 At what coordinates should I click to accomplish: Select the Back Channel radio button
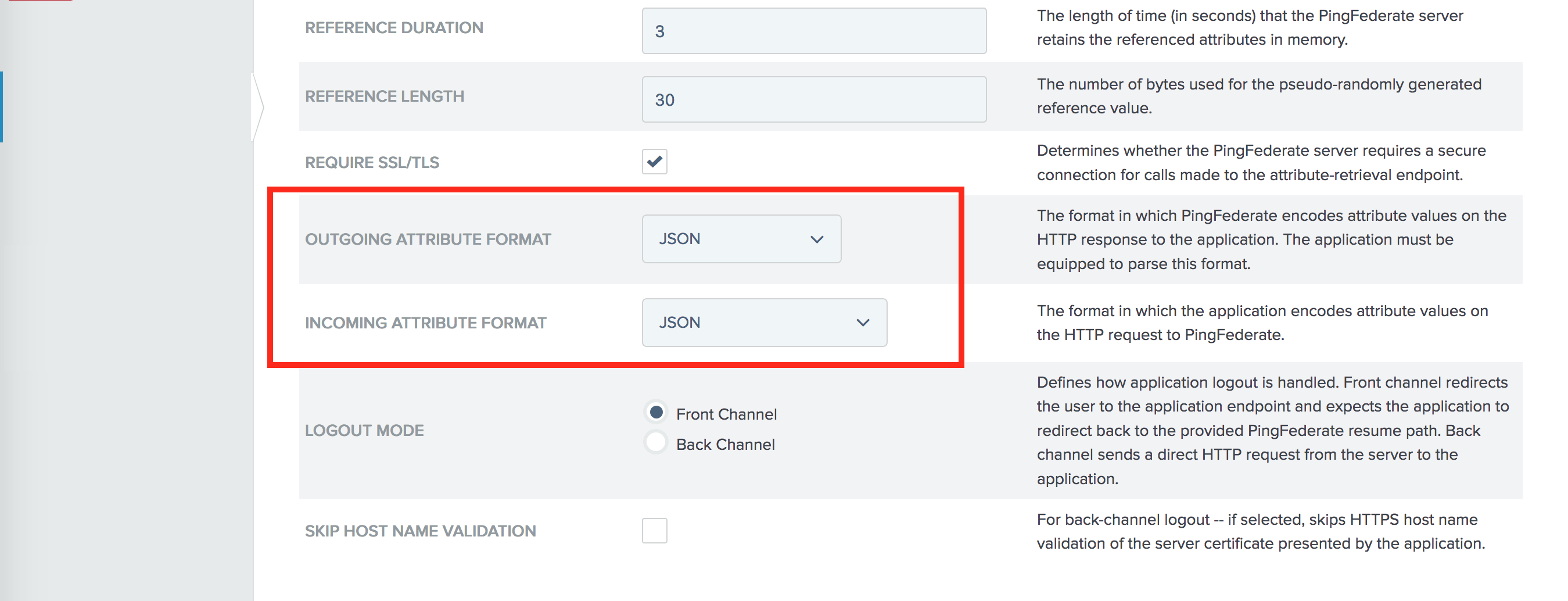655,443
